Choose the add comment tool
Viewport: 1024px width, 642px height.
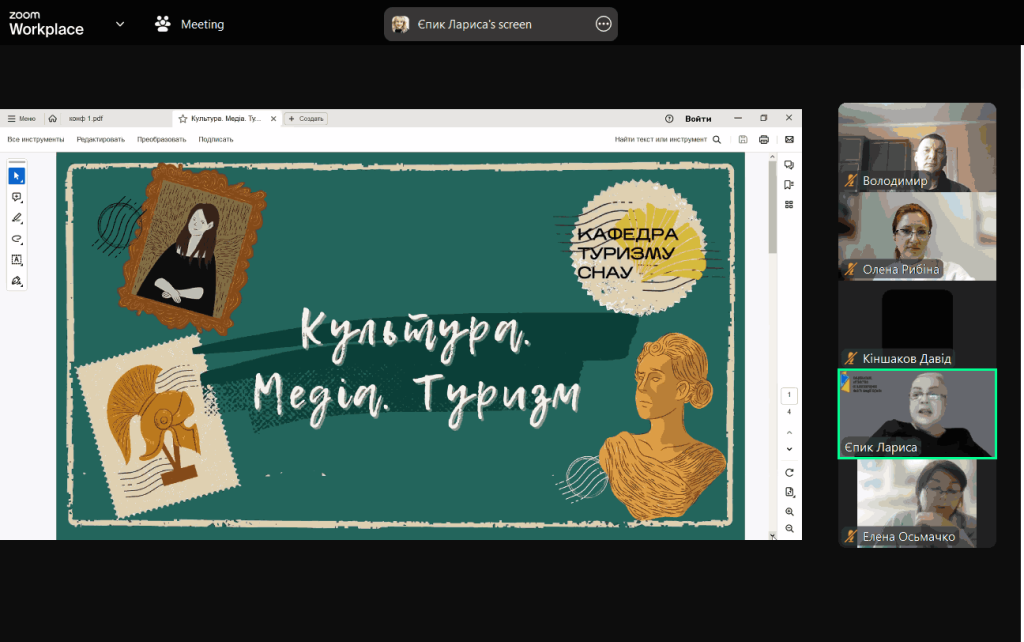click(17, 197)
